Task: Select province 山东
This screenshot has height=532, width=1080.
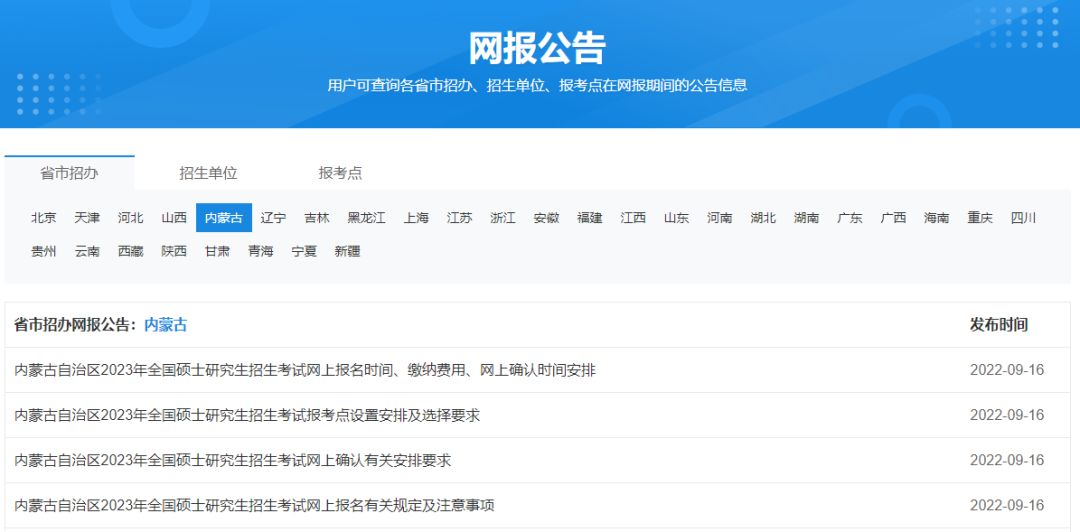Action: tap(676, 218)
